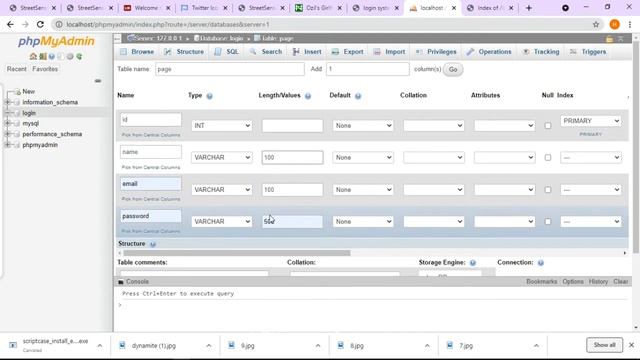Toggle Null checkbox for email column

point(548,190)
